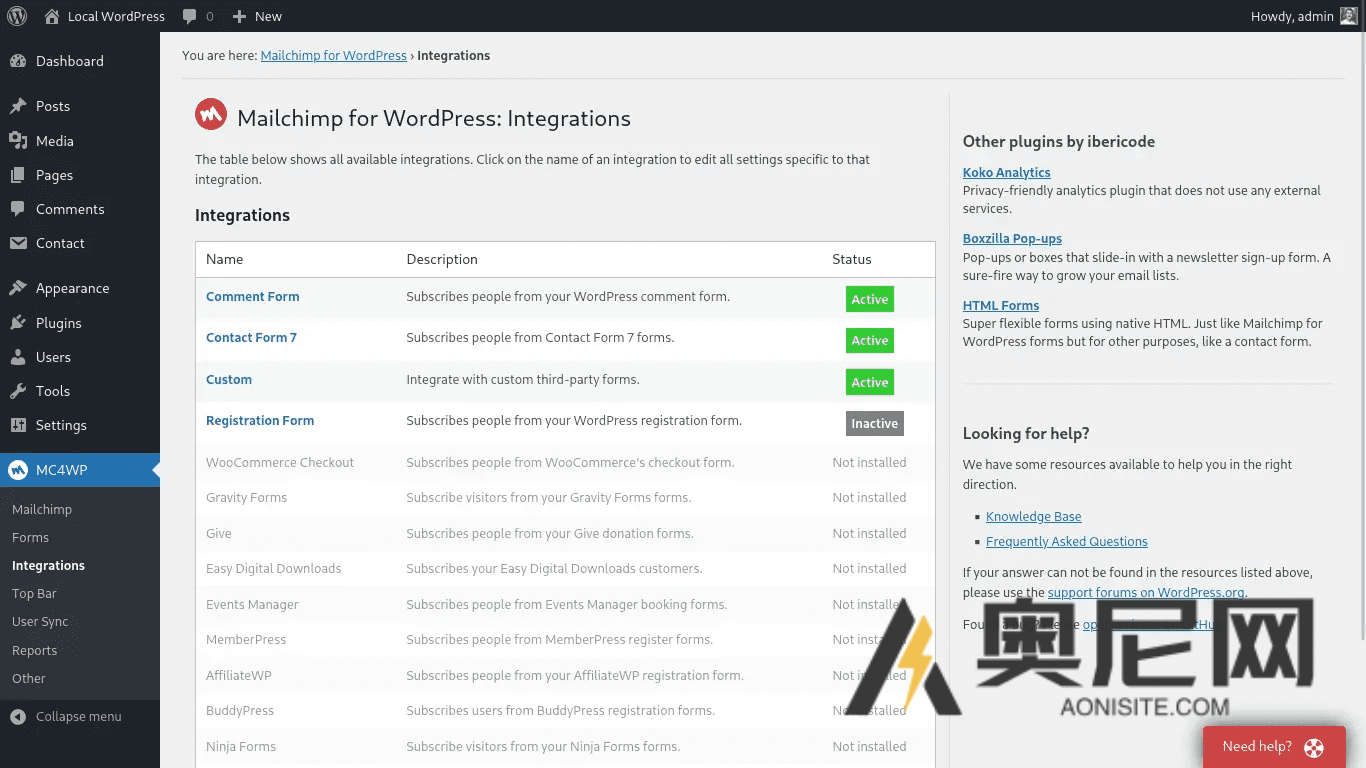Click the Comments bubble icon in sidebar
The height and width of the screenshot is (768, 1366).
(18, 209)
